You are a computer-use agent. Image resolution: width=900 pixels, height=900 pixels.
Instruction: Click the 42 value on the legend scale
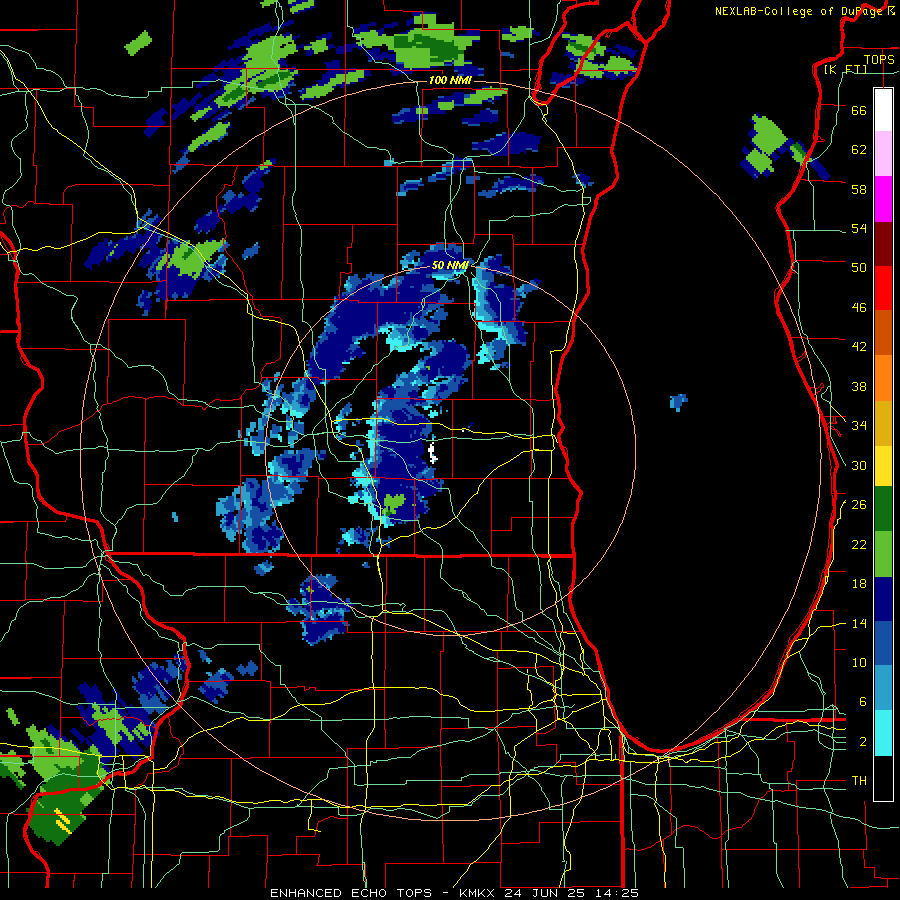[859, 347]
